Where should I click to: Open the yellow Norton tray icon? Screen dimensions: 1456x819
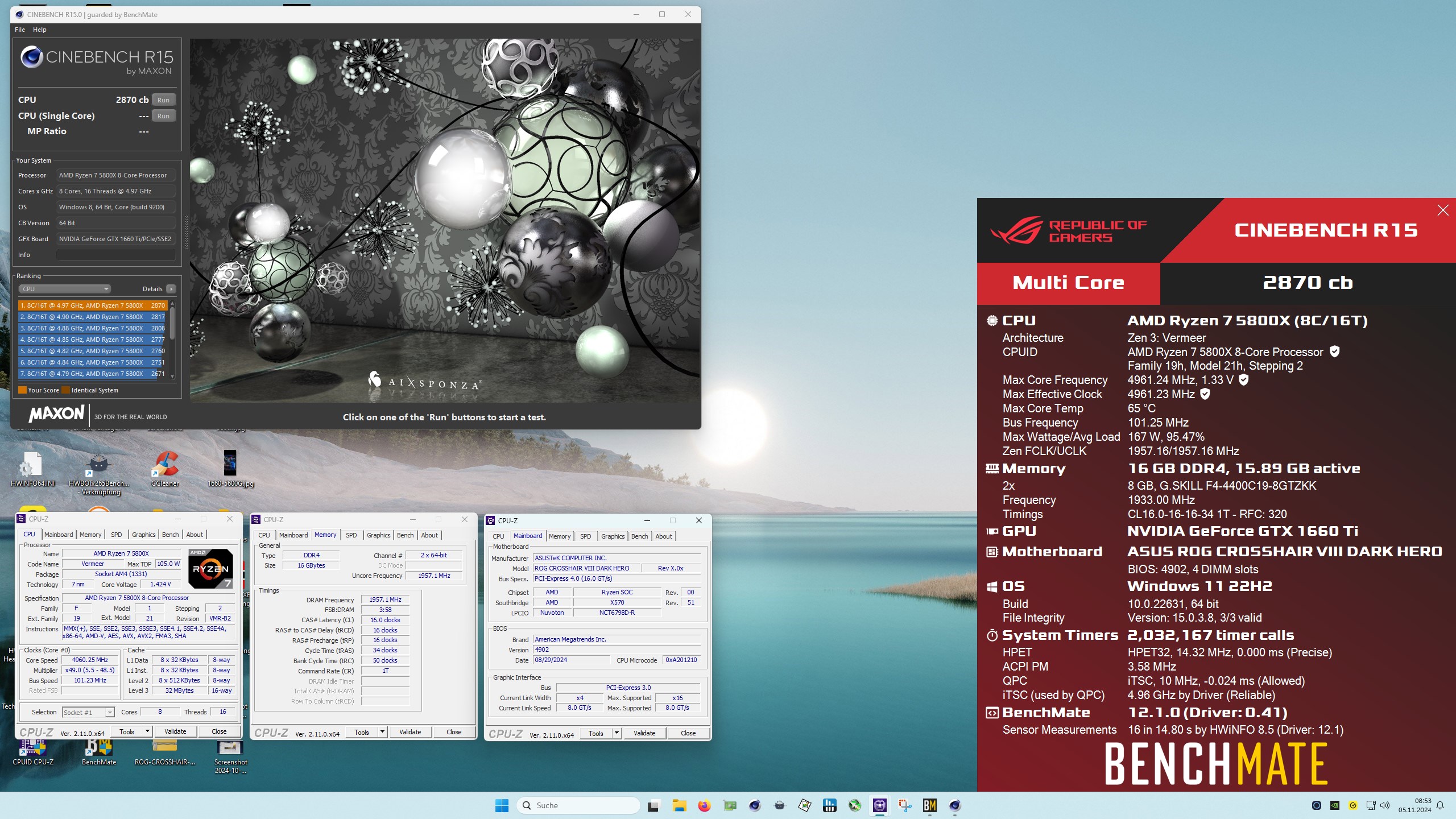pyautogui.click(x=1352, y=805)
